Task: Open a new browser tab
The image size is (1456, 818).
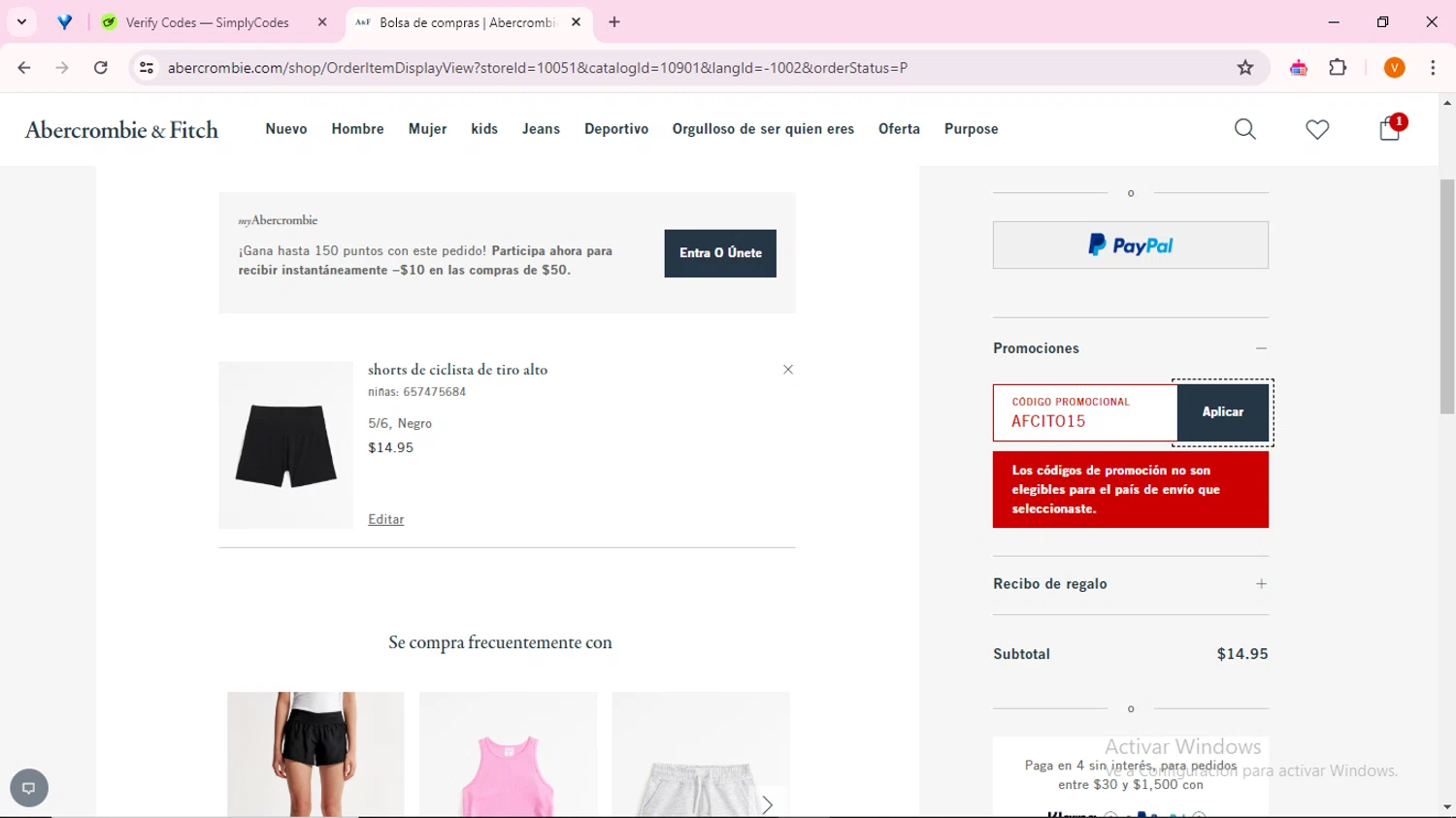Action: pos(614,22)
